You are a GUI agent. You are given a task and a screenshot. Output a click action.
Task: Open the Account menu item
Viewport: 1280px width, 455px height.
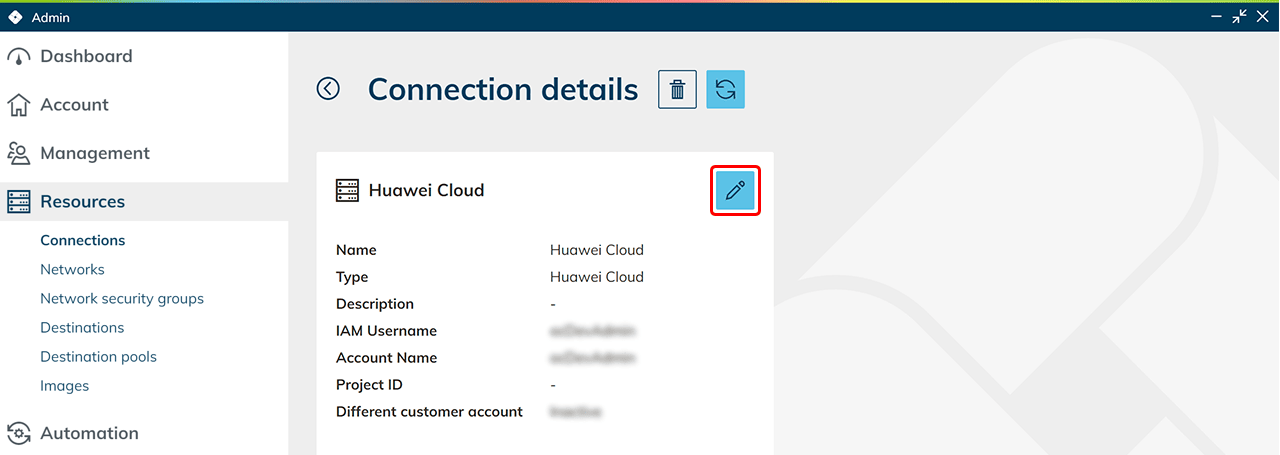[x=74, y=105]
